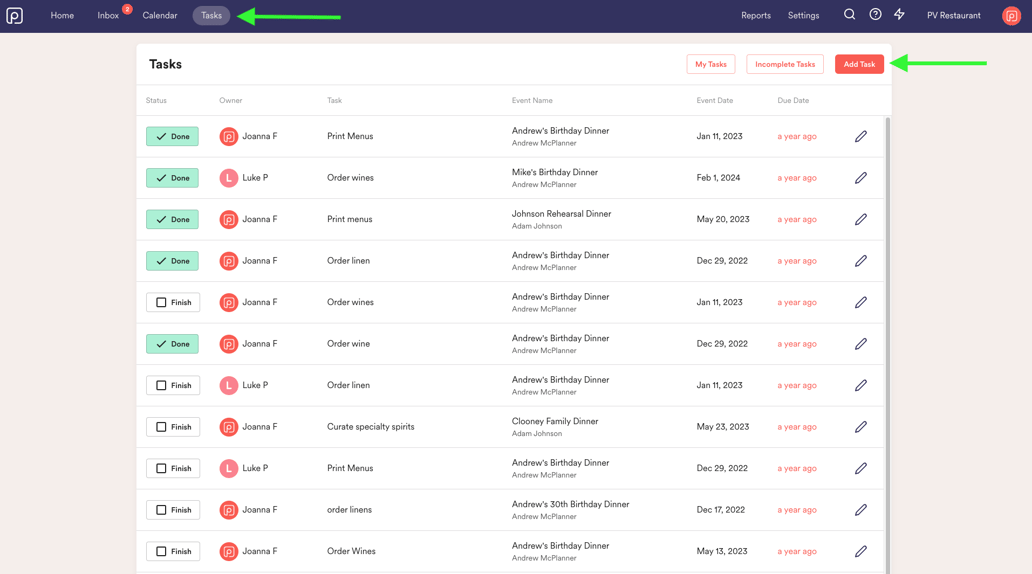Click the lightning bolt icon
Screen dimensions: 1032x574
coord(900,14)
